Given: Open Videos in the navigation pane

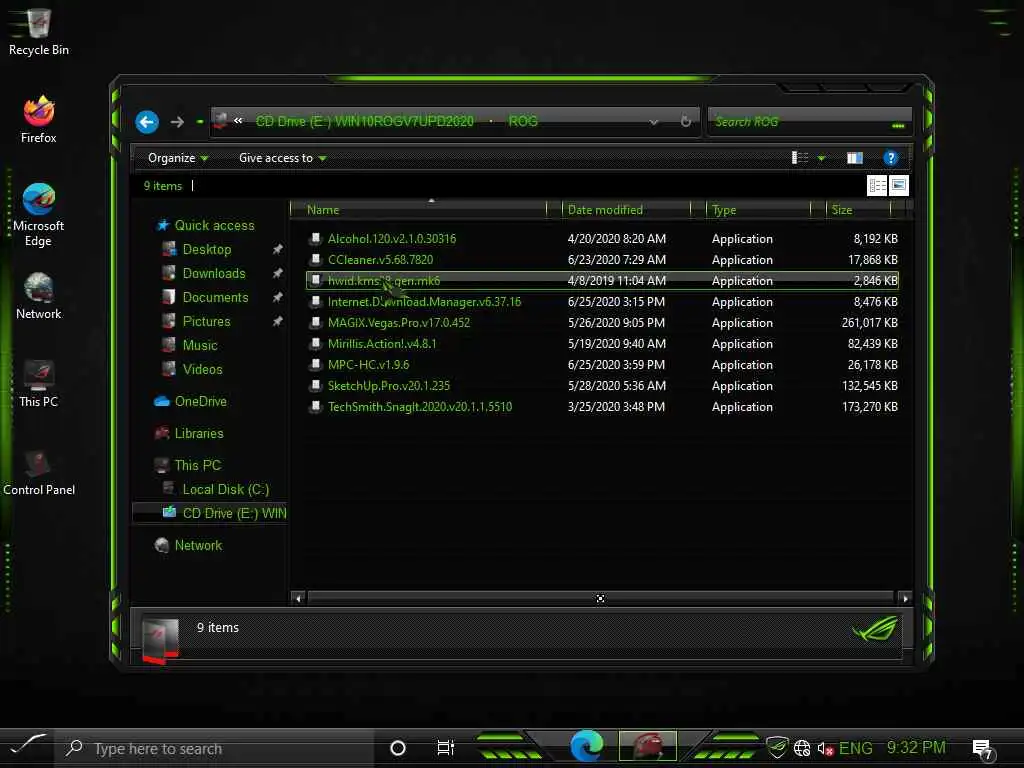Looking at the screenshot, I should pyautogui.click(x=202, y=370).
